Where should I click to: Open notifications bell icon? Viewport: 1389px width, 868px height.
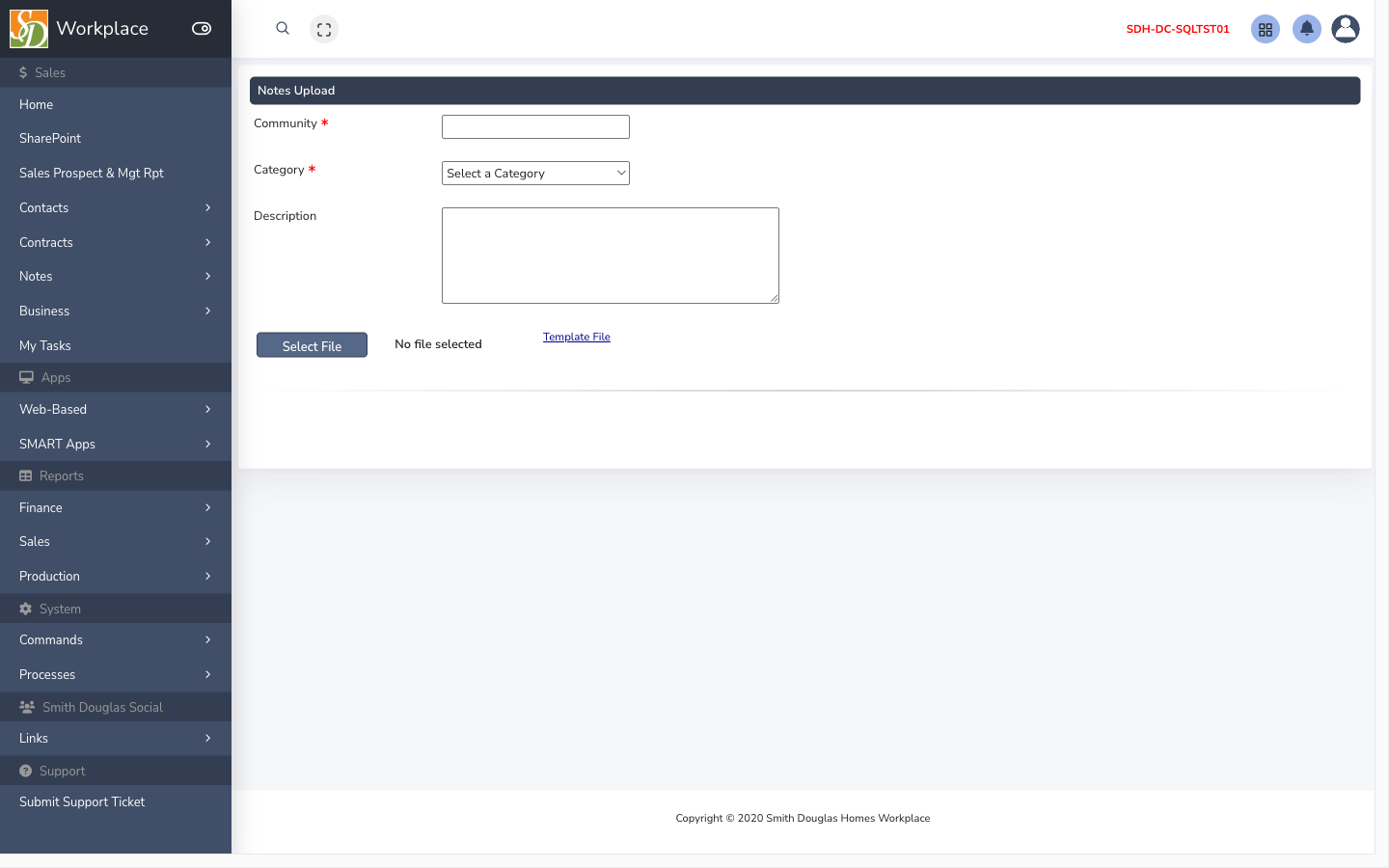tap(1307, 29)
